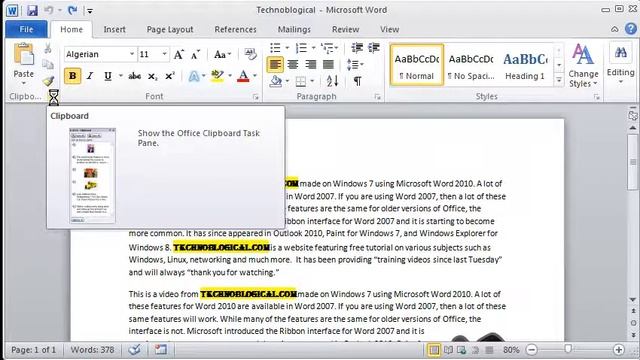The width and height of the screenshot is (640, 360).
Task: Save document using floppy disk icon
Action: tap(32, 10)
